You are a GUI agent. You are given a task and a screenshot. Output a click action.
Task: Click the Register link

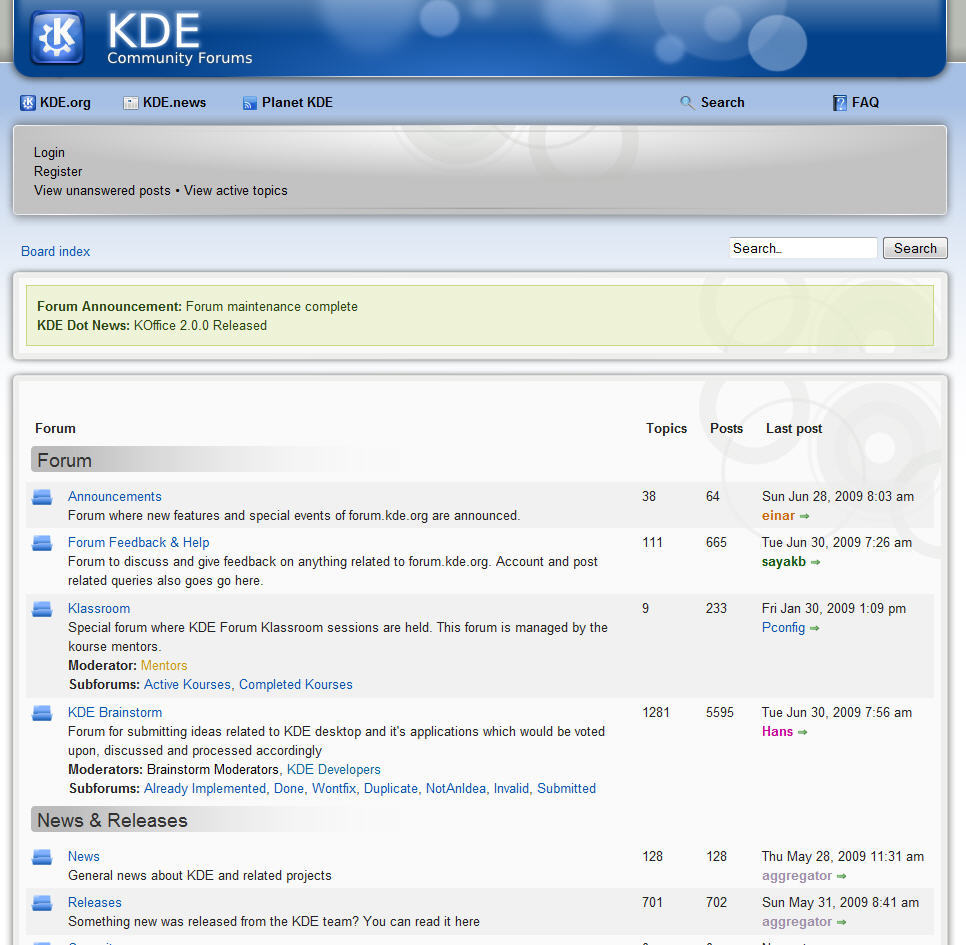[58, 171]
